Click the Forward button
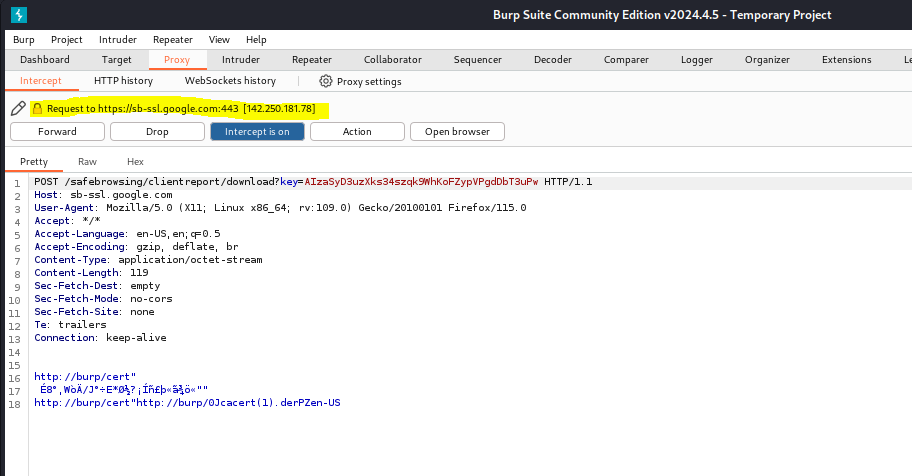912x476 pixels. click(58, 132)
